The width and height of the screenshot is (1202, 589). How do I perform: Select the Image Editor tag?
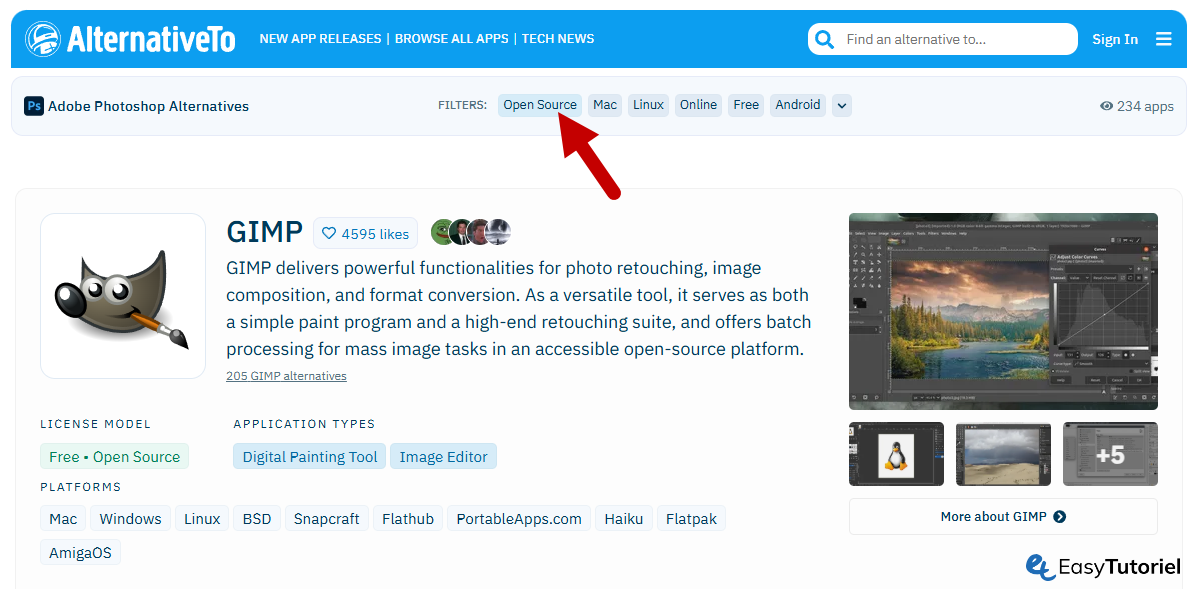443,457
